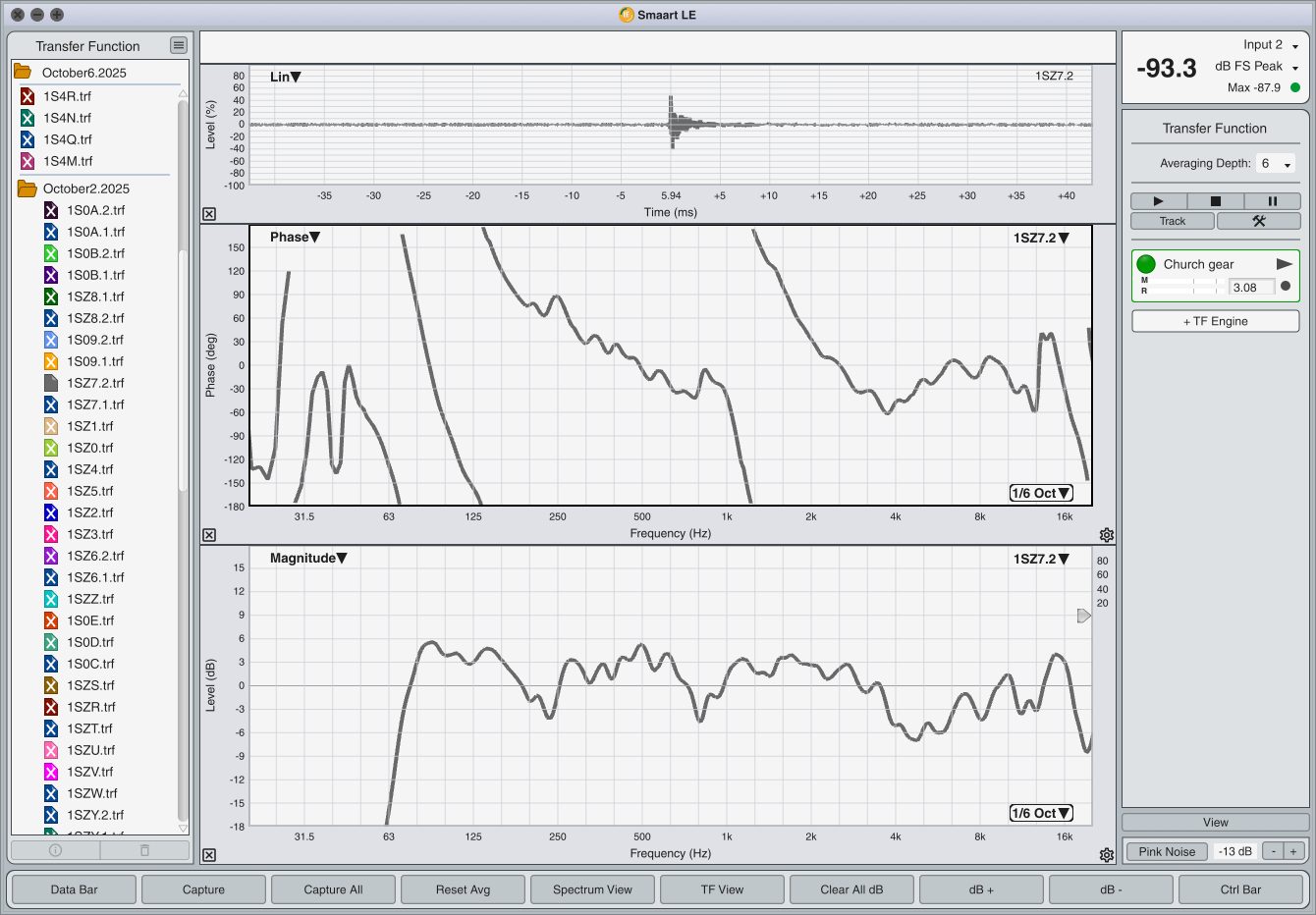Screen dimensions: 1316x915
Task: Add a new engine with + TF Engine
Action: click(1215, 321)
